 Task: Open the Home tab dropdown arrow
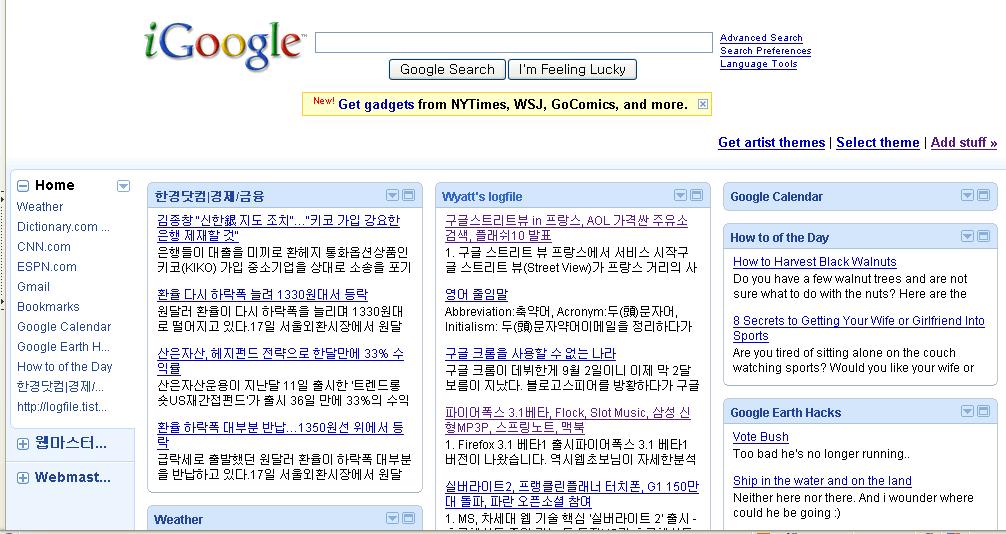(x=123, y=186)
